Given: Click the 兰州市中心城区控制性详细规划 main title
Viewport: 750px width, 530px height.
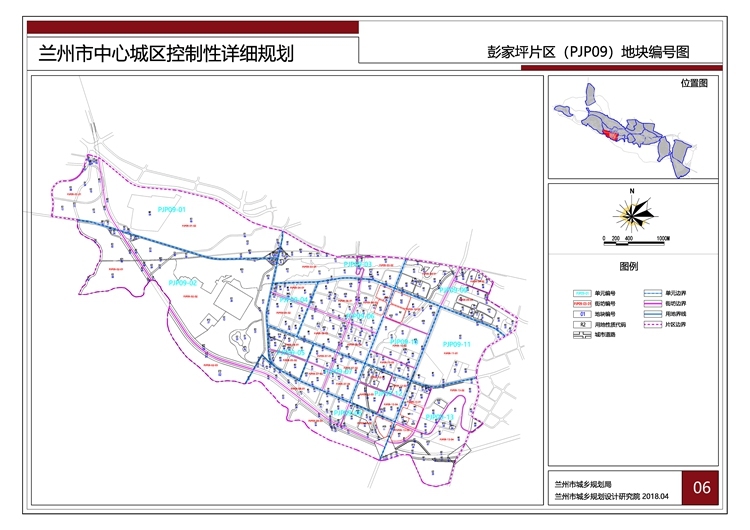Looking at the screenshot, I should [165, 53].
